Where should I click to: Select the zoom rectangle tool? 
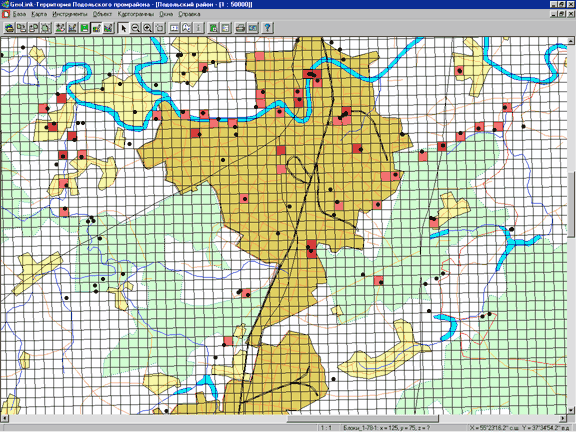(160, 28)
